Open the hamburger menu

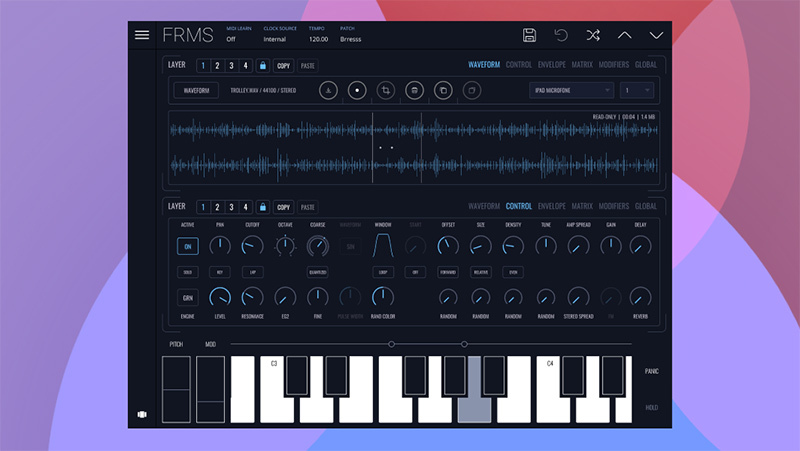coord(142,35)
